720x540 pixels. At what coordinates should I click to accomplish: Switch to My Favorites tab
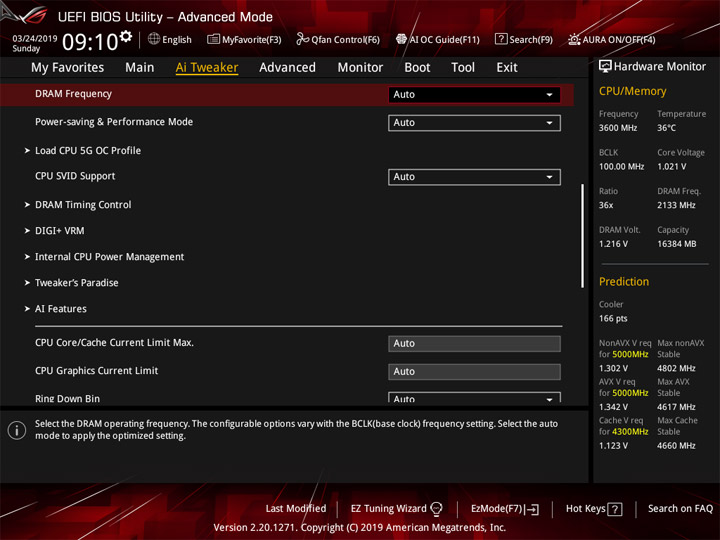[x=68, y=68]
